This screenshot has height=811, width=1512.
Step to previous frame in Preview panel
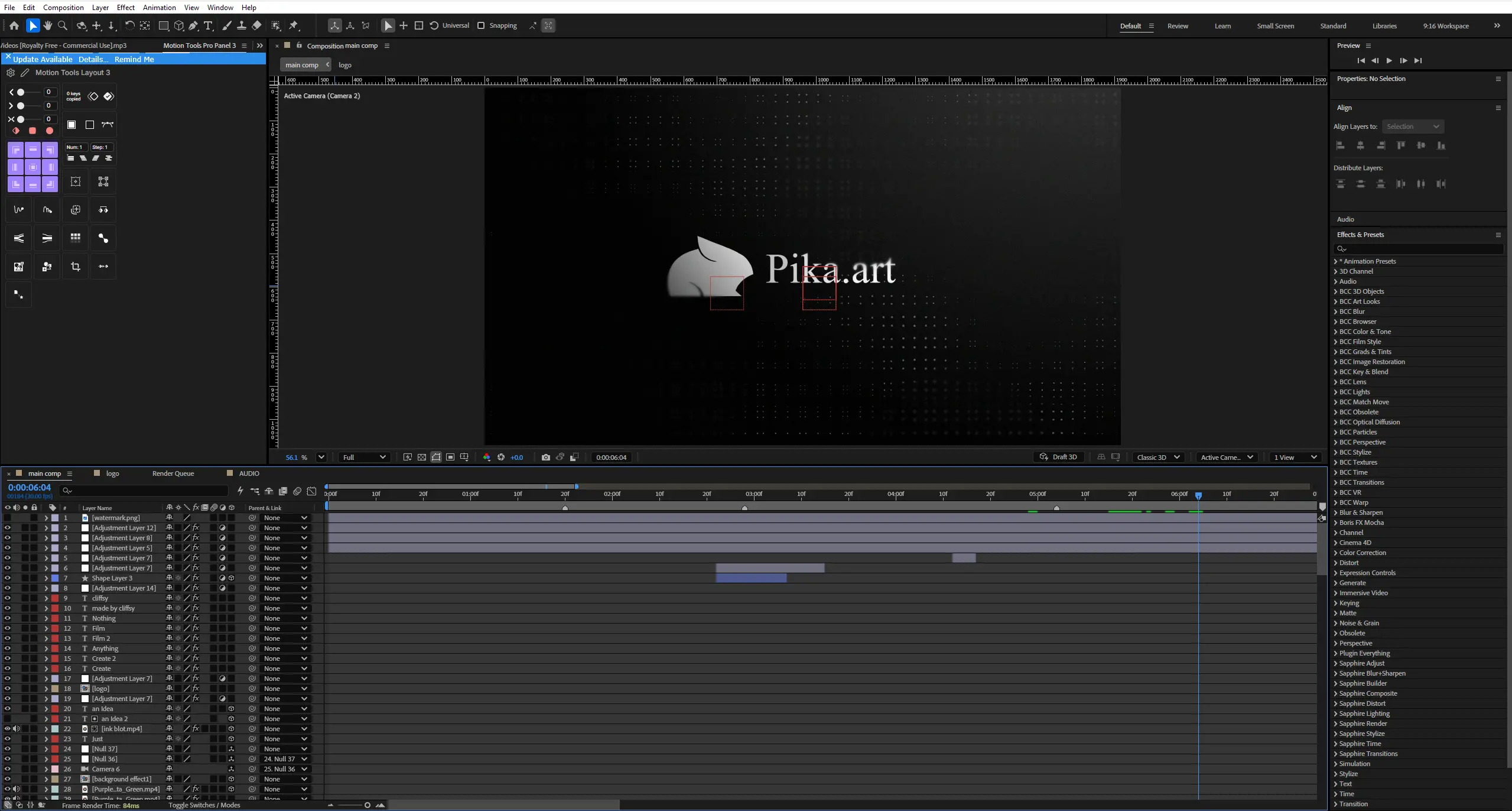click(1375, 60)
